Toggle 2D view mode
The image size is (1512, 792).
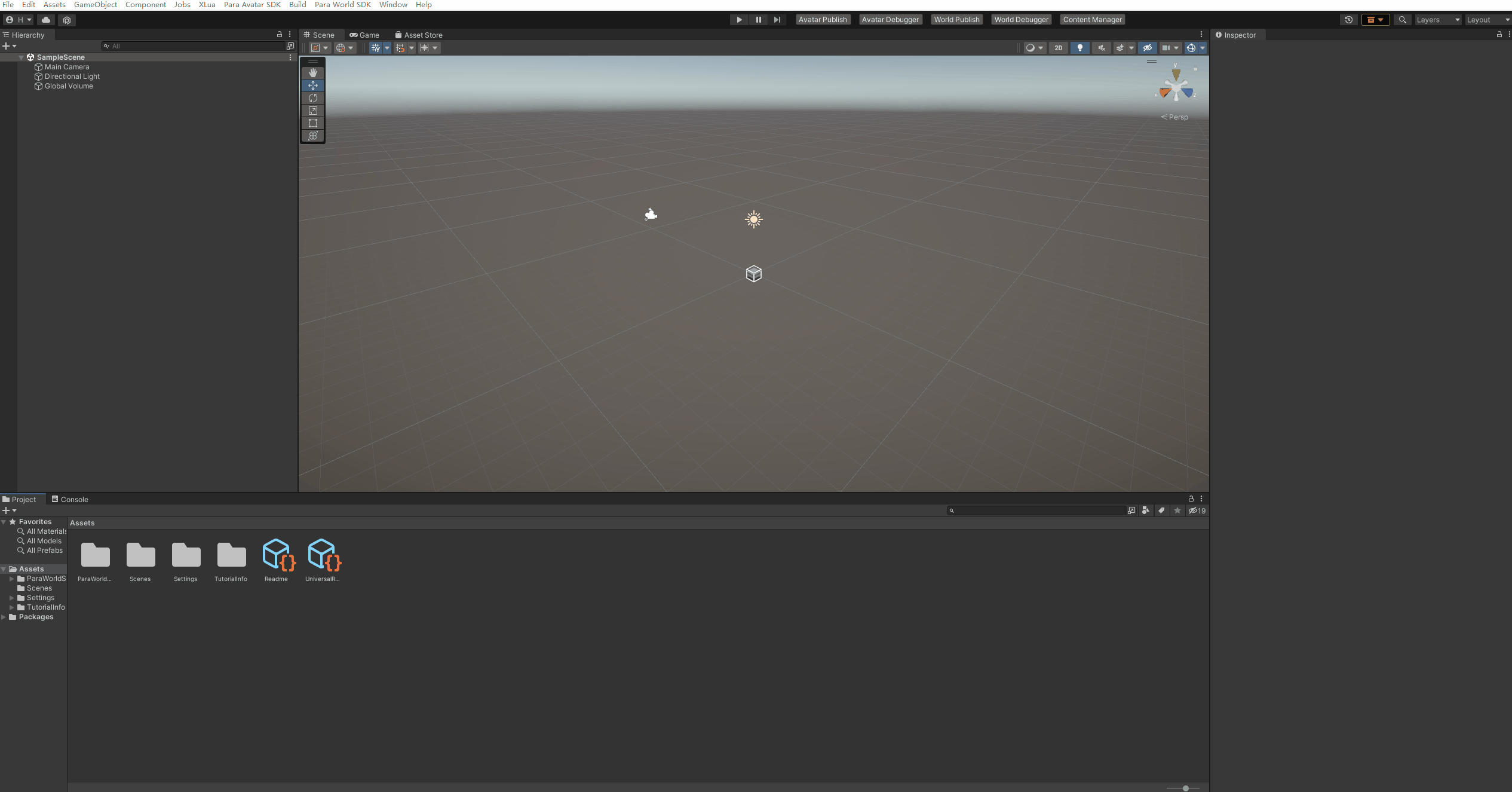[x=1058, y=48]
